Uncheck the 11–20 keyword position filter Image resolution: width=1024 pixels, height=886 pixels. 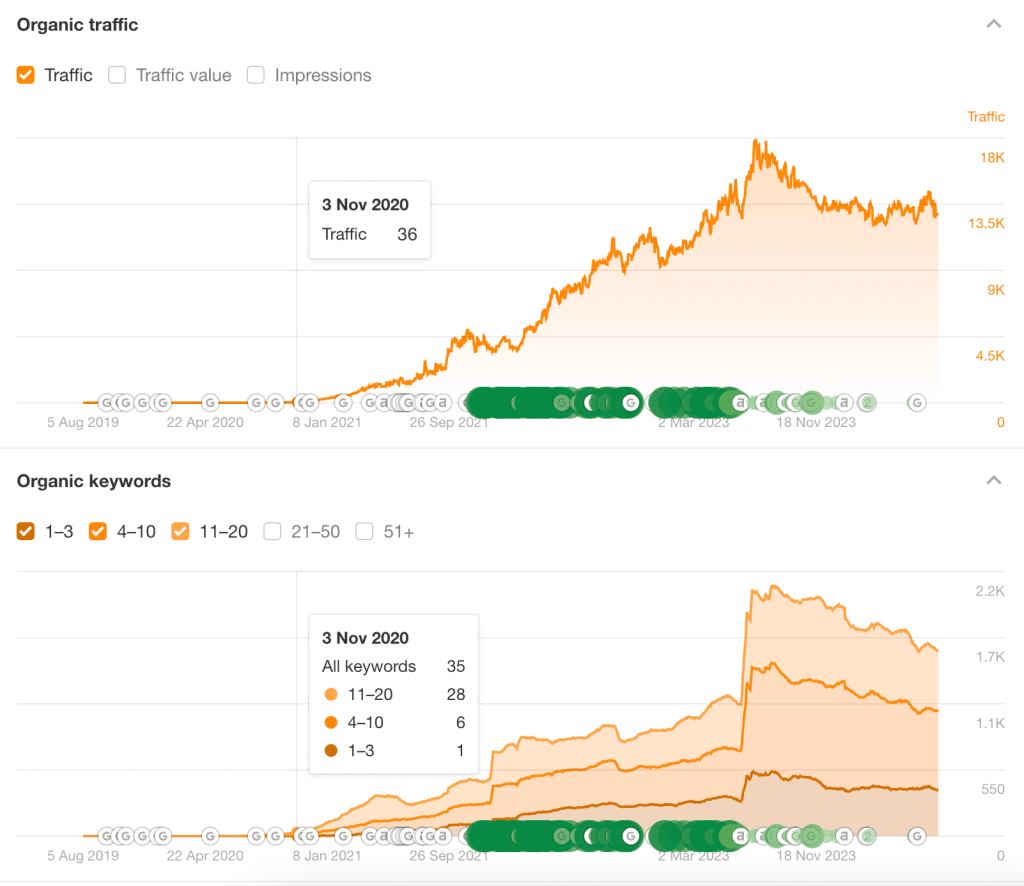tap(180, 531)
